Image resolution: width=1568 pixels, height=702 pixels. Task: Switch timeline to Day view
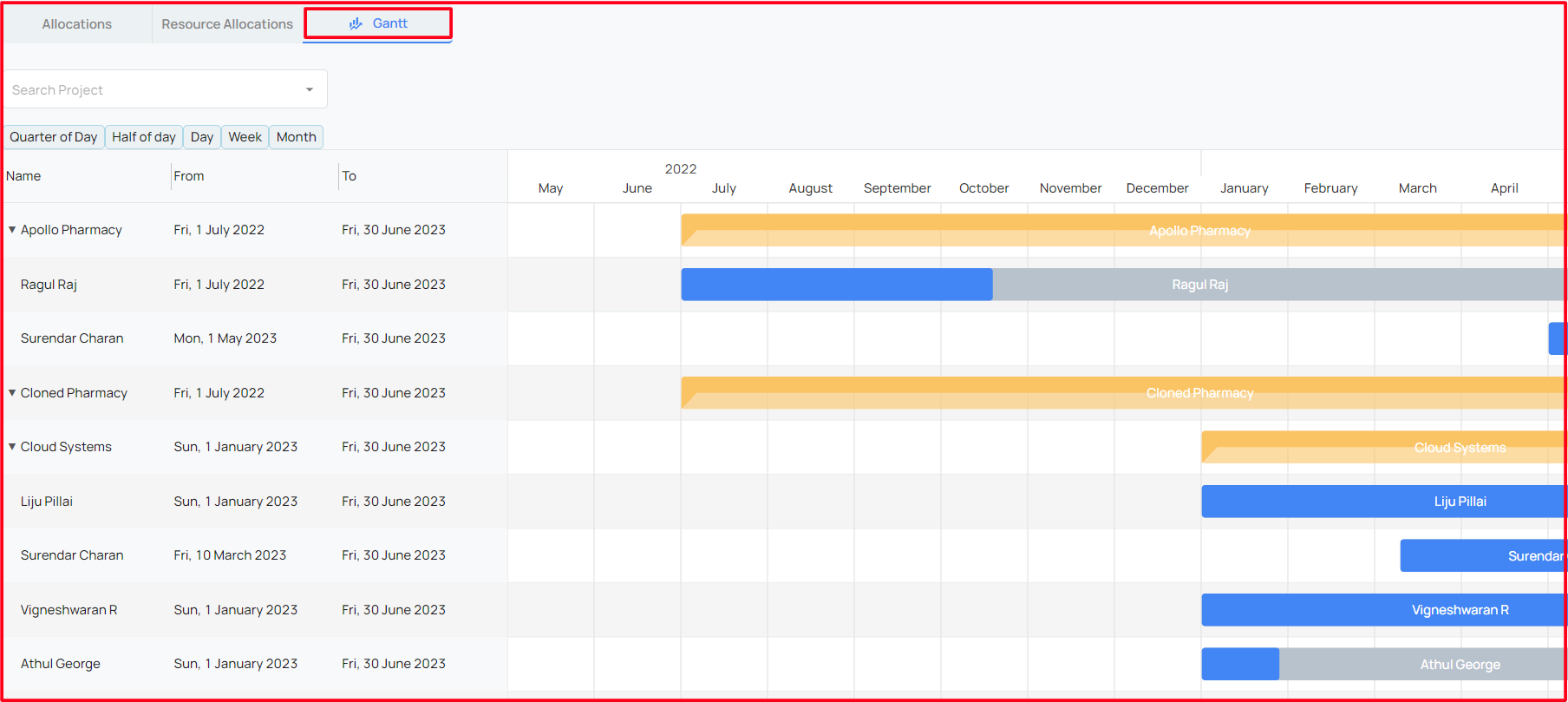pos(202,137)
